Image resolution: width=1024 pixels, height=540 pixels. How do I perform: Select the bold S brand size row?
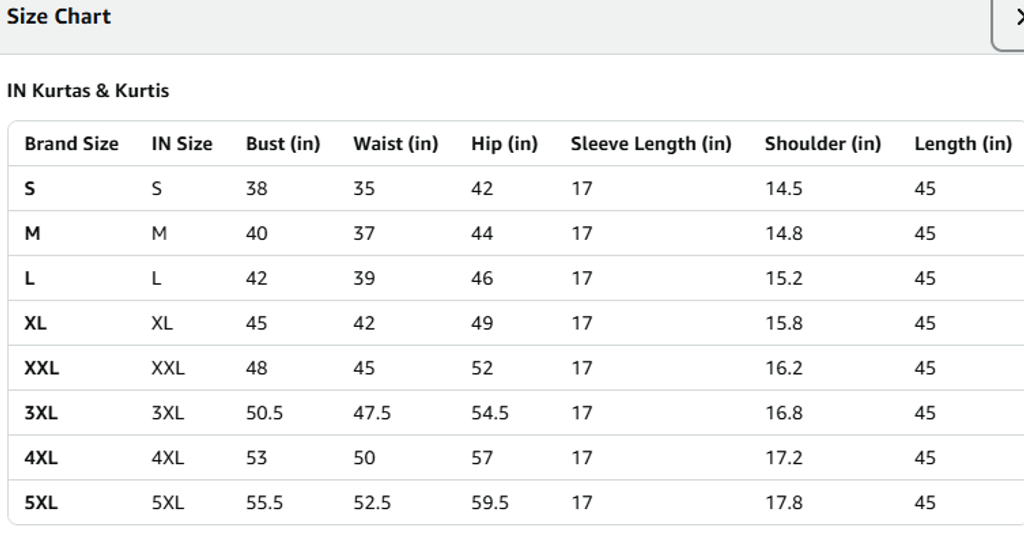click(30, 189)
